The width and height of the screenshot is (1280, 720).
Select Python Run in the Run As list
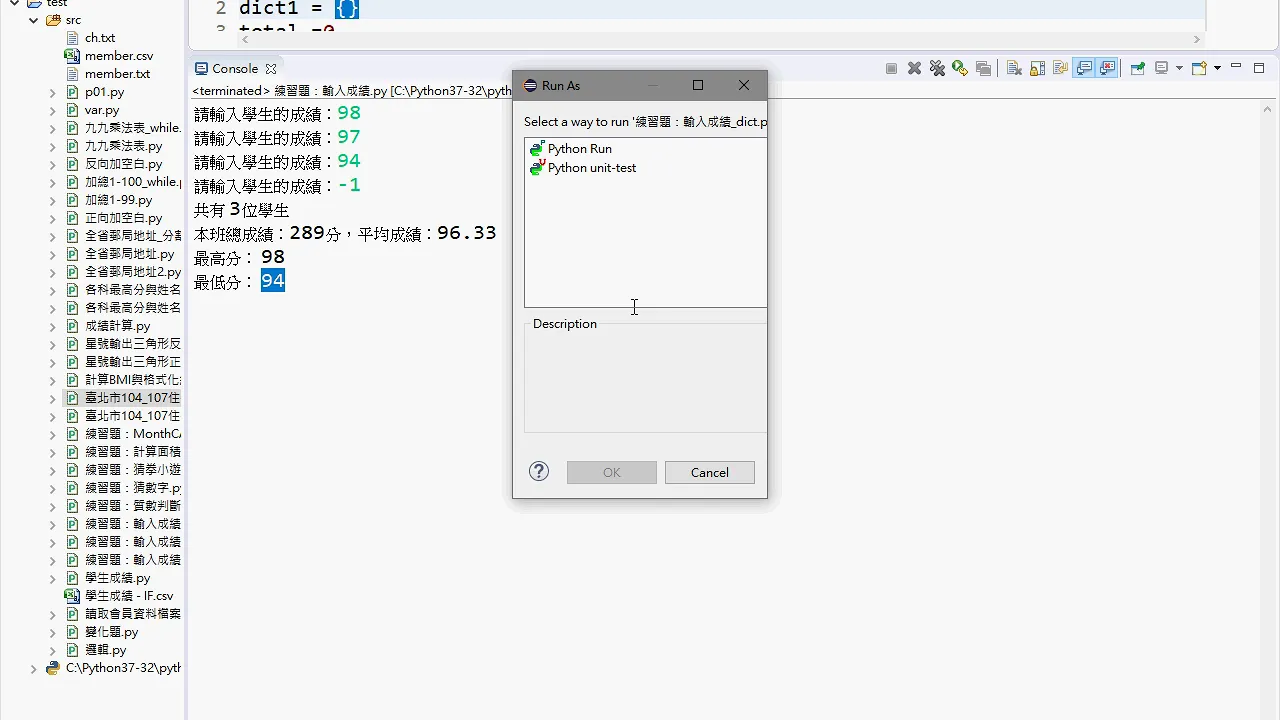579,148
